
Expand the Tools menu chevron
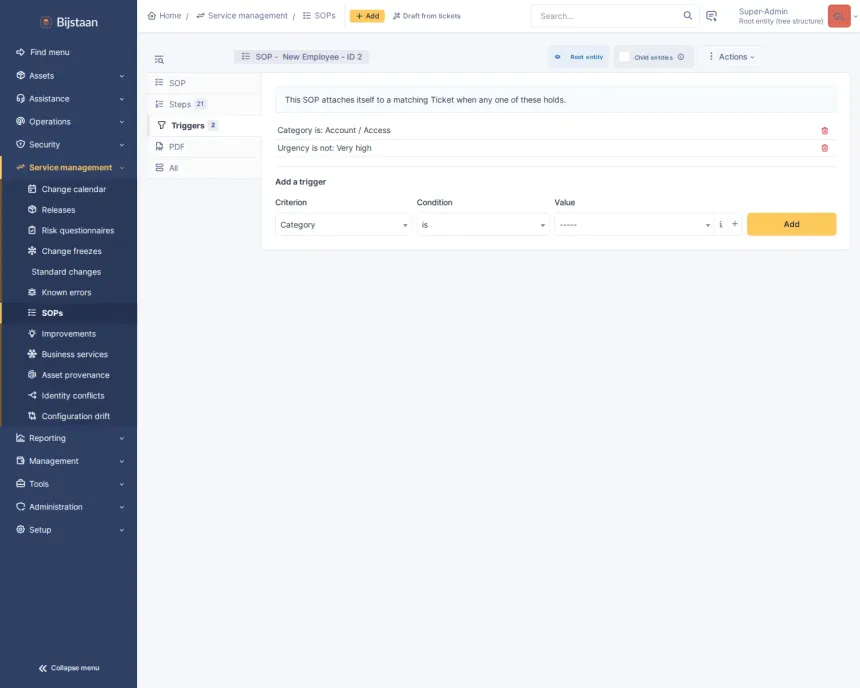[x=122, y=484]
